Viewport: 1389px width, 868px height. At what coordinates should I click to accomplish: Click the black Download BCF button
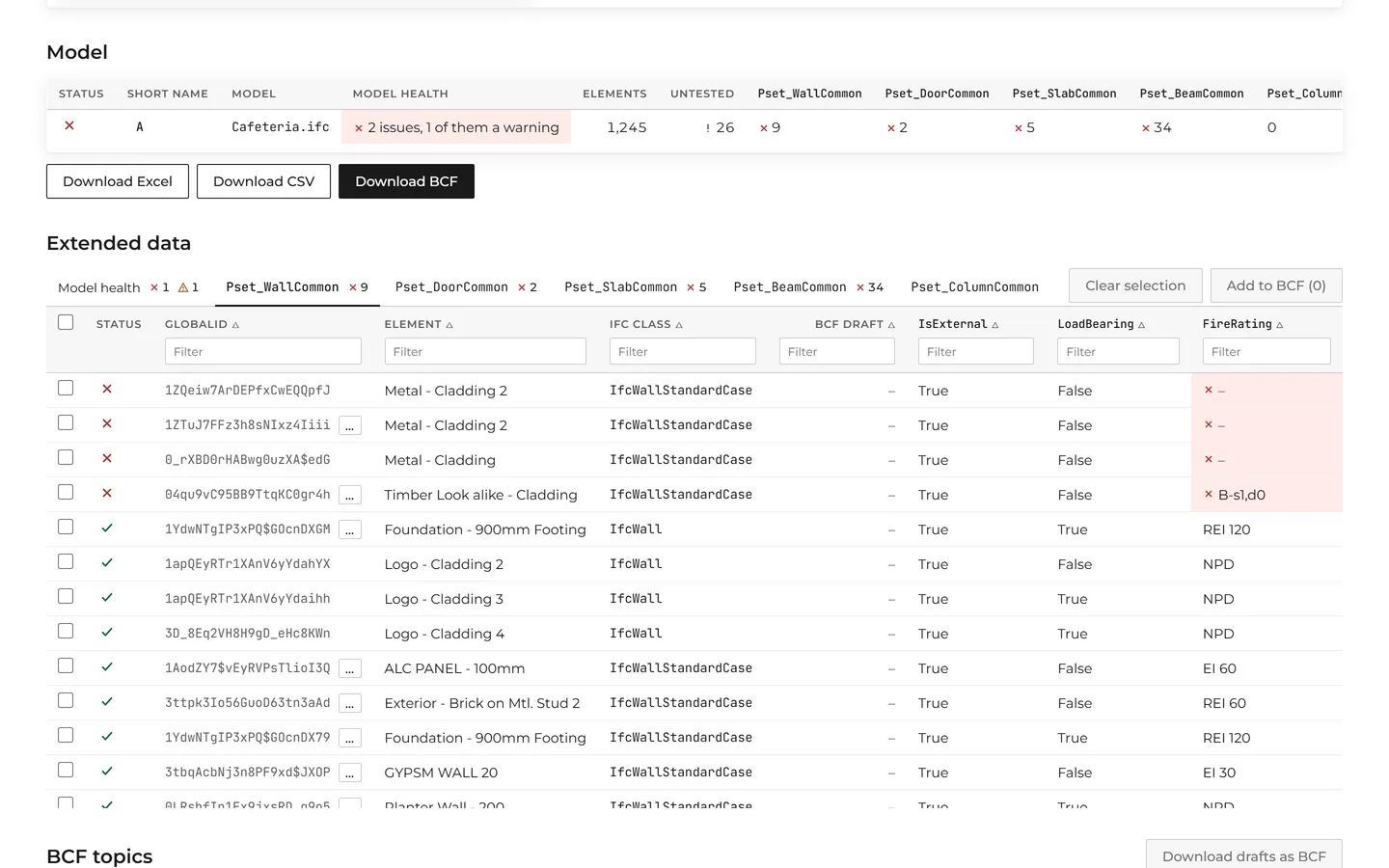(x=406, y=181)
